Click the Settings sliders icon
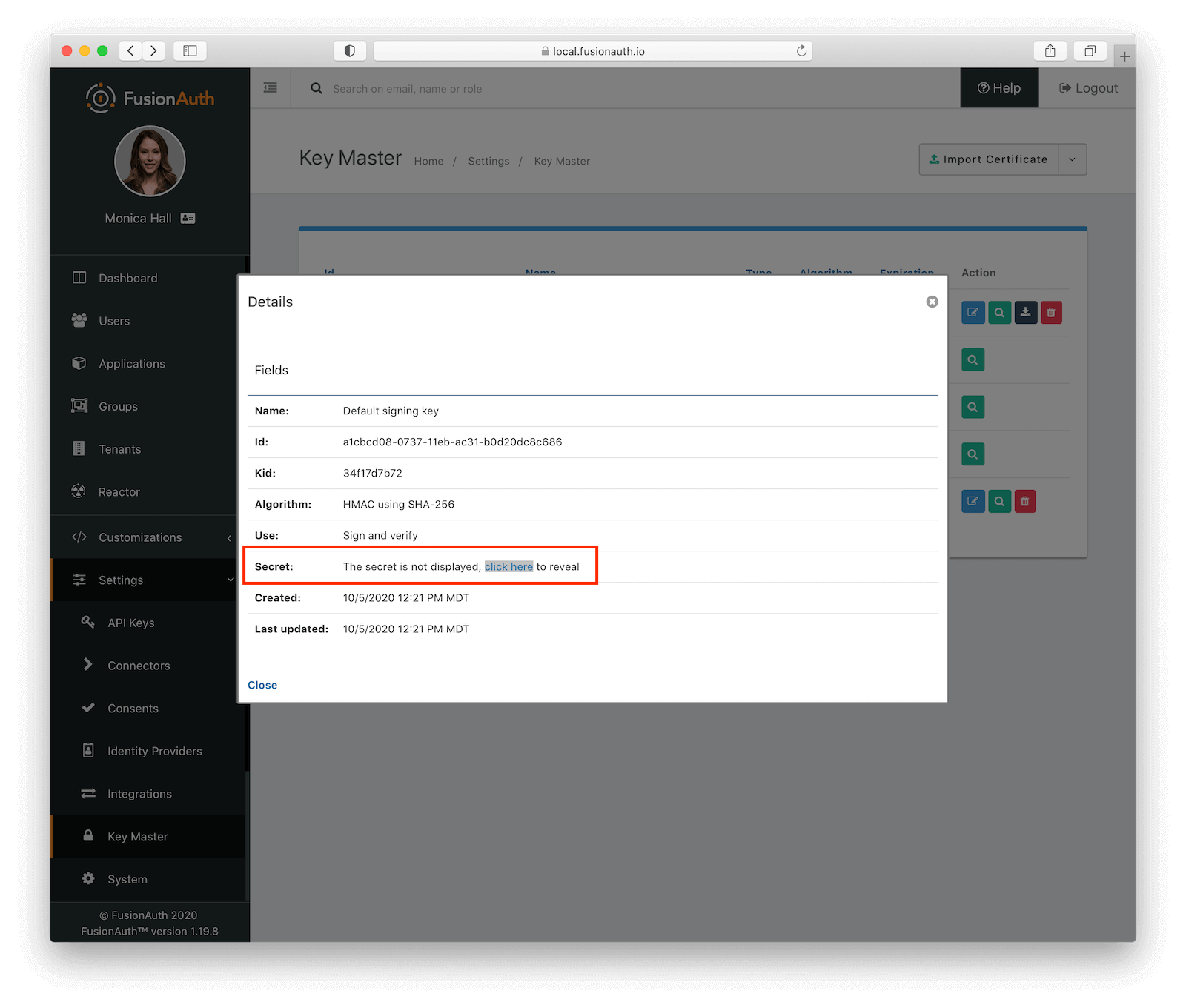Image resolution: width=1186 pixels, height=1008 pixels. pos(79,580)
